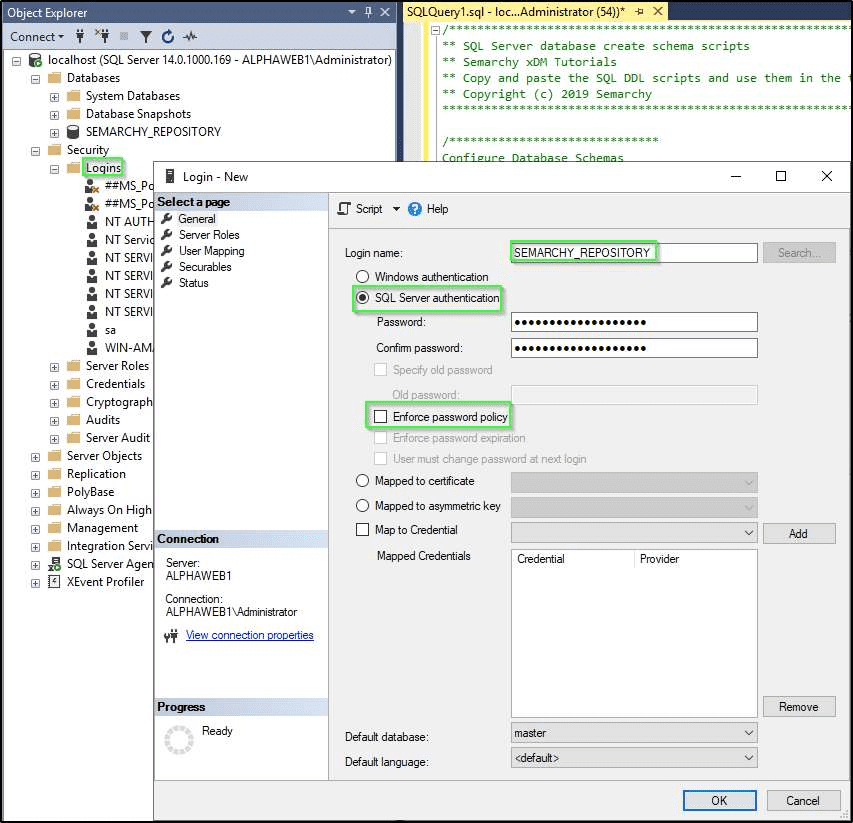This screenshot has height=823, width=853.
Task: Pin the Object Explorer panel
Action: [x=368, y=12]
